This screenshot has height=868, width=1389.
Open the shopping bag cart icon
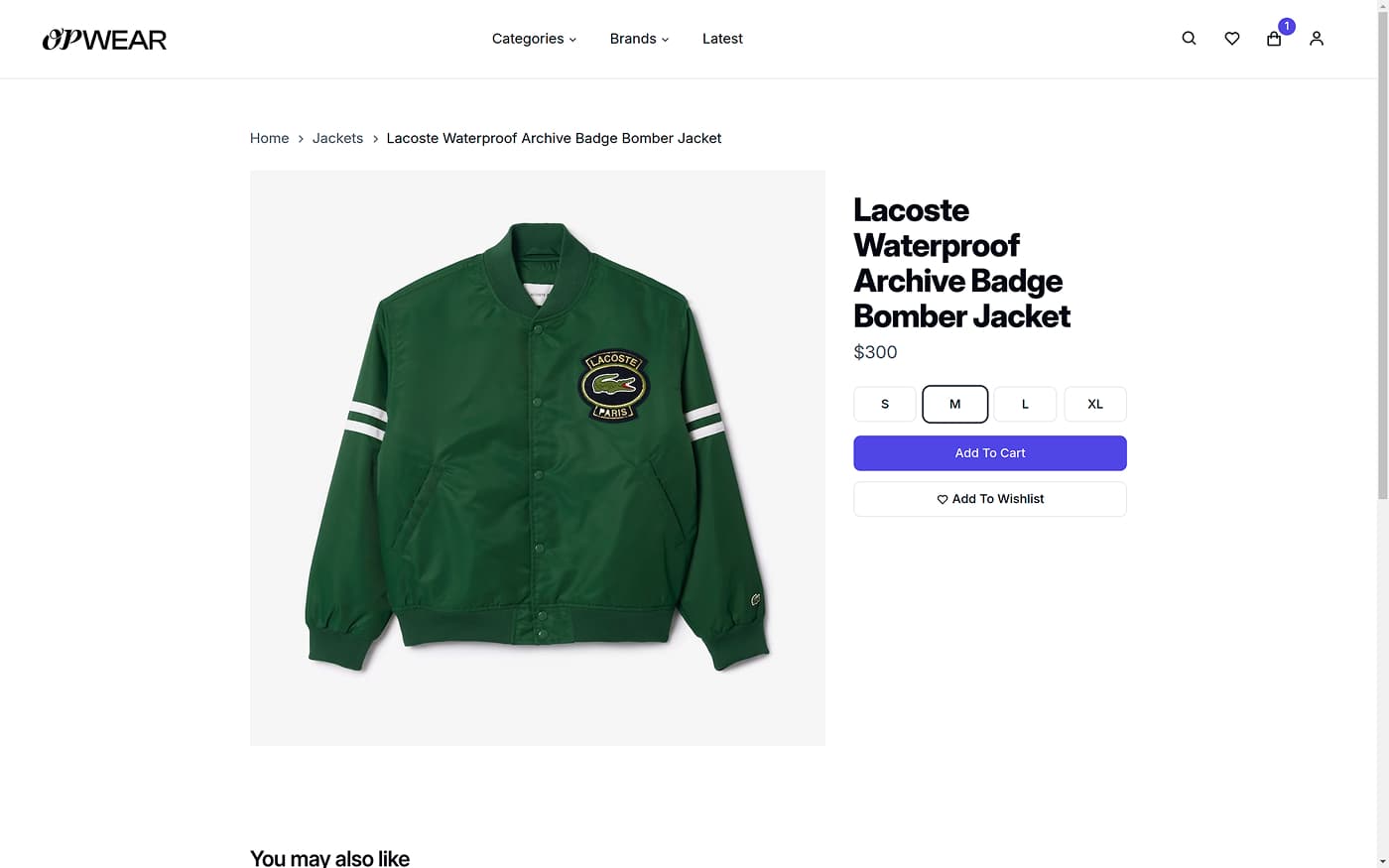pyautogui.click(x=1274, y=40)
